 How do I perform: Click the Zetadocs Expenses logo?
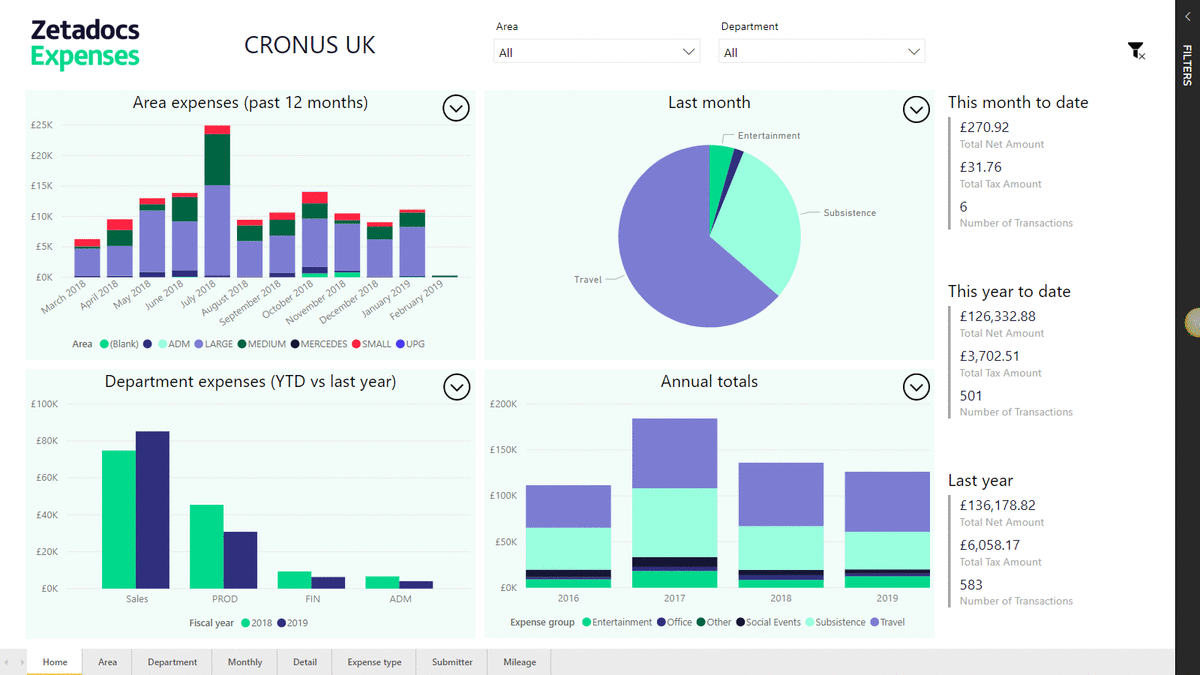click(85, 42)
